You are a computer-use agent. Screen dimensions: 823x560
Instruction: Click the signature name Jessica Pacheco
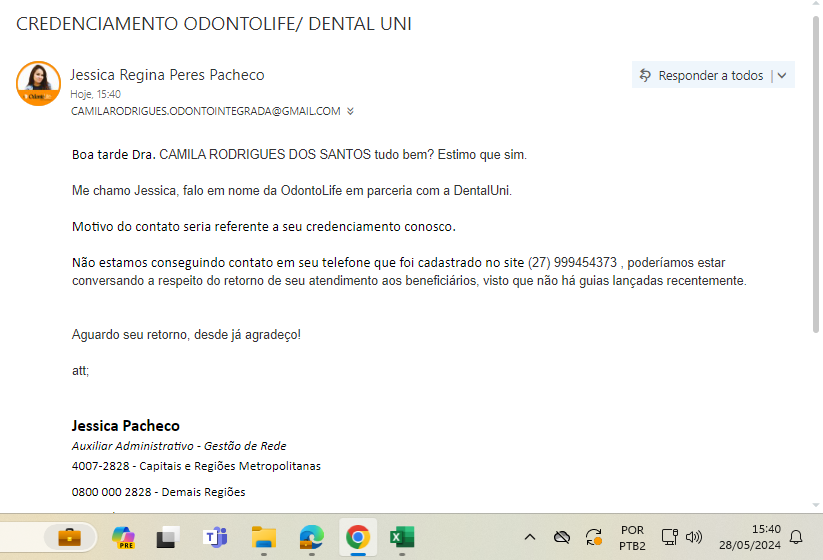(x=125, y=426)
